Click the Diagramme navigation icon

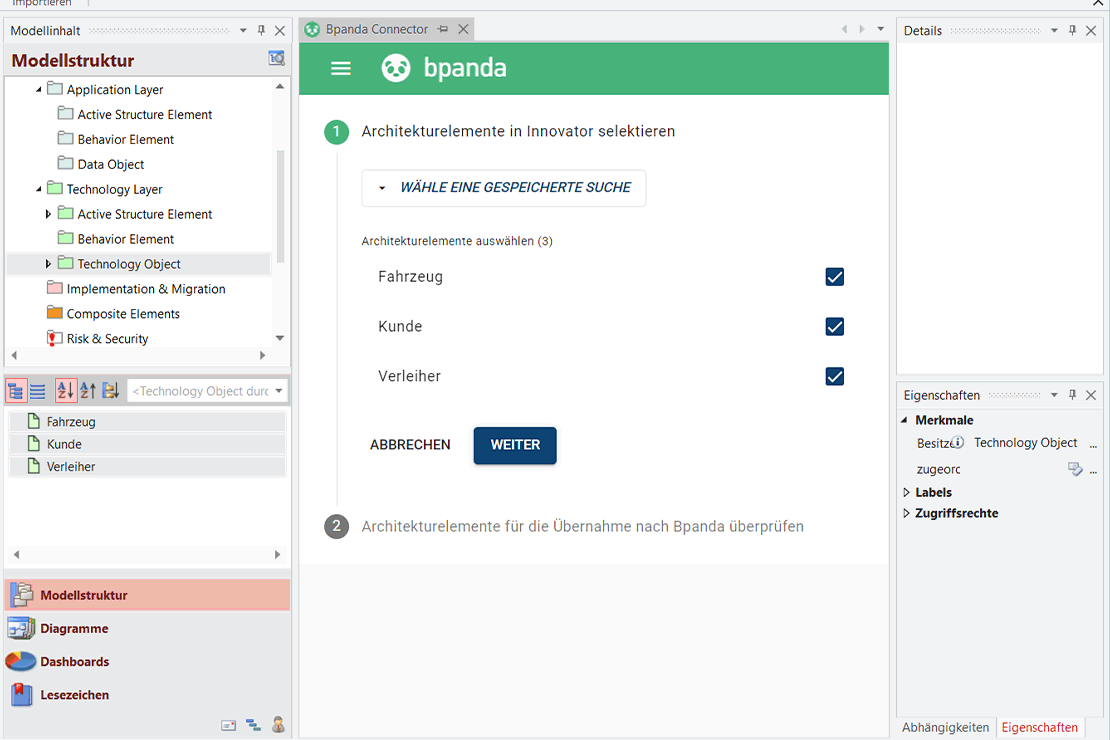(21, 628)
